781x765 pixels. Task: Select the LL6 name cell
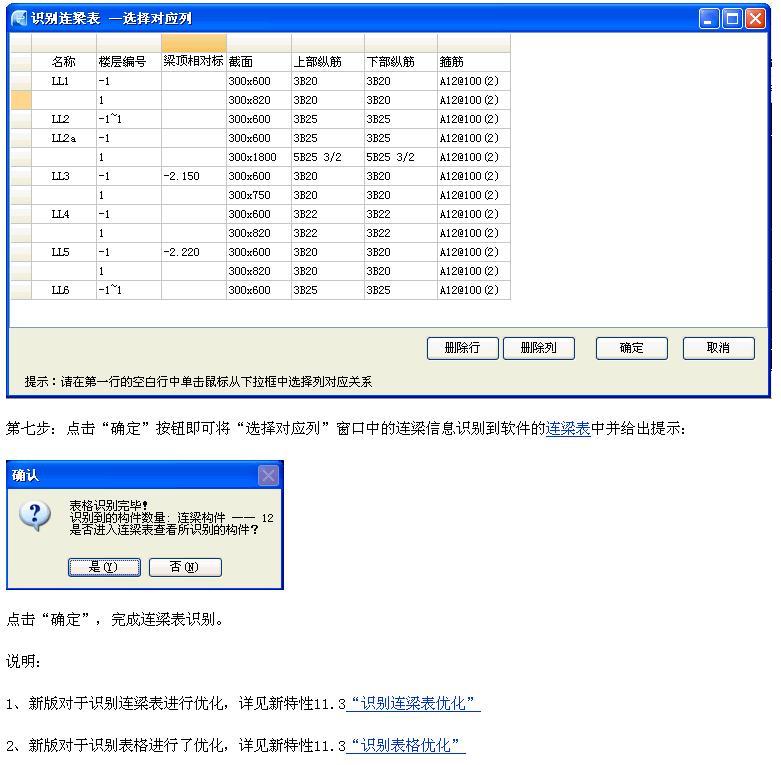pyautogui.click(x=64, y=290)
